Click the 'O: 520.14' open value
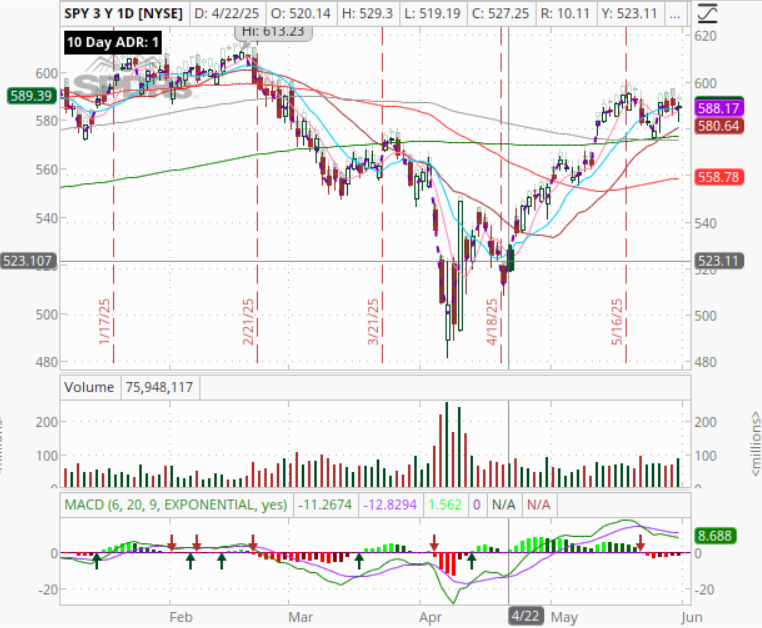The height and width of the screenshot is (628, 762). tap(300, 14)
